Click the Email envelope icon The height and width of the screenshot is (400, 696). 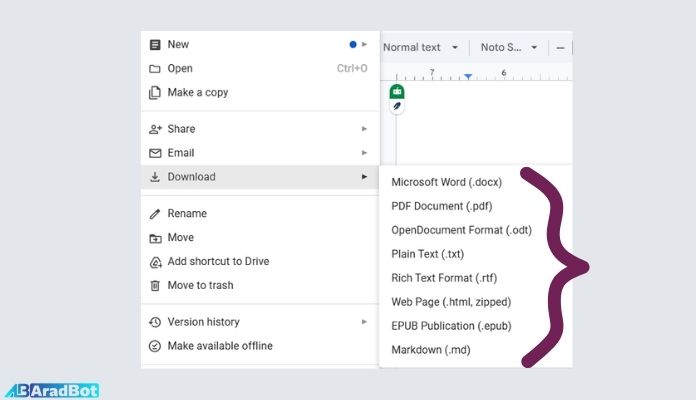click(x=155, y=153)
